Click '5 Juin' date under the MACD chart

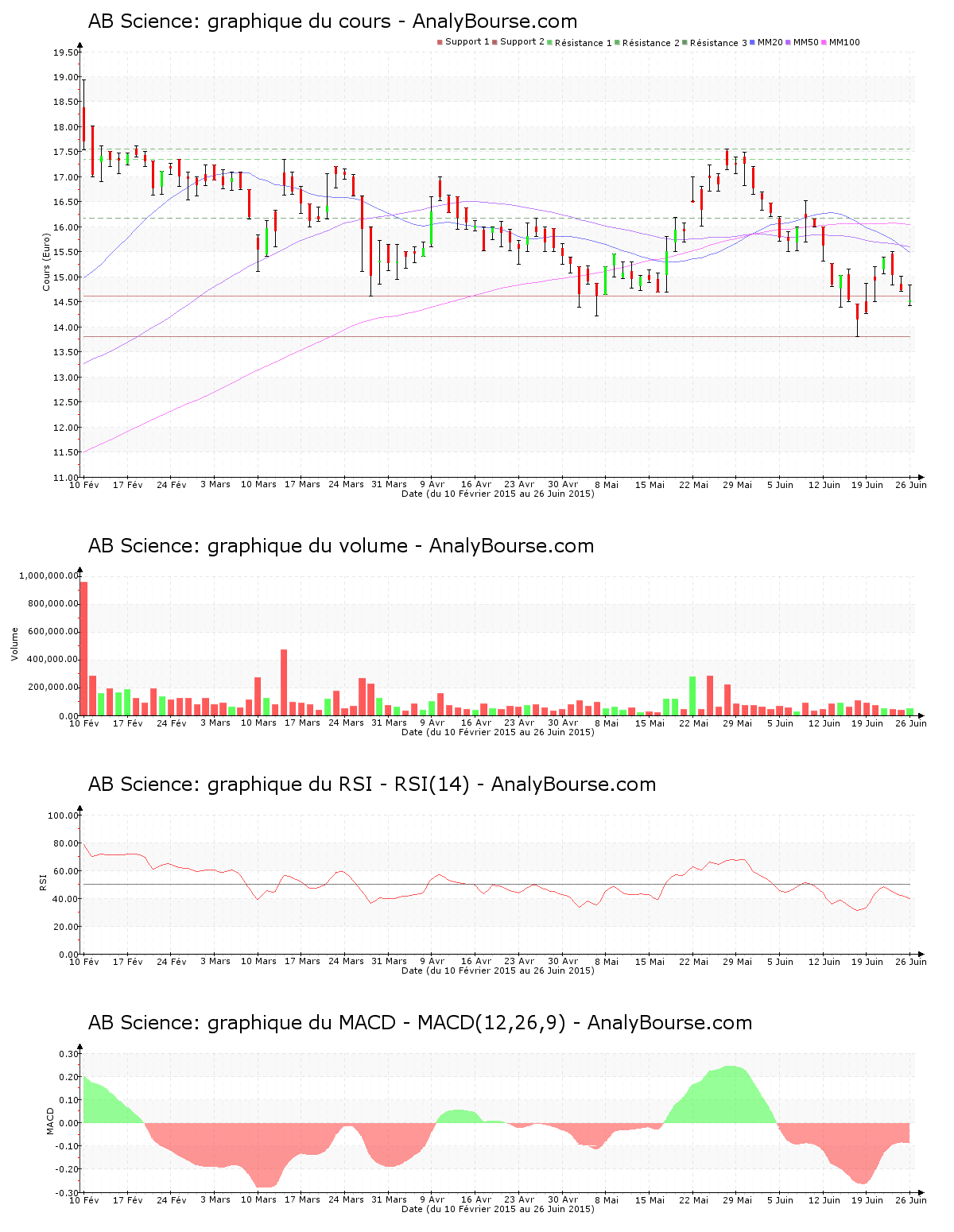(781, 1199)
